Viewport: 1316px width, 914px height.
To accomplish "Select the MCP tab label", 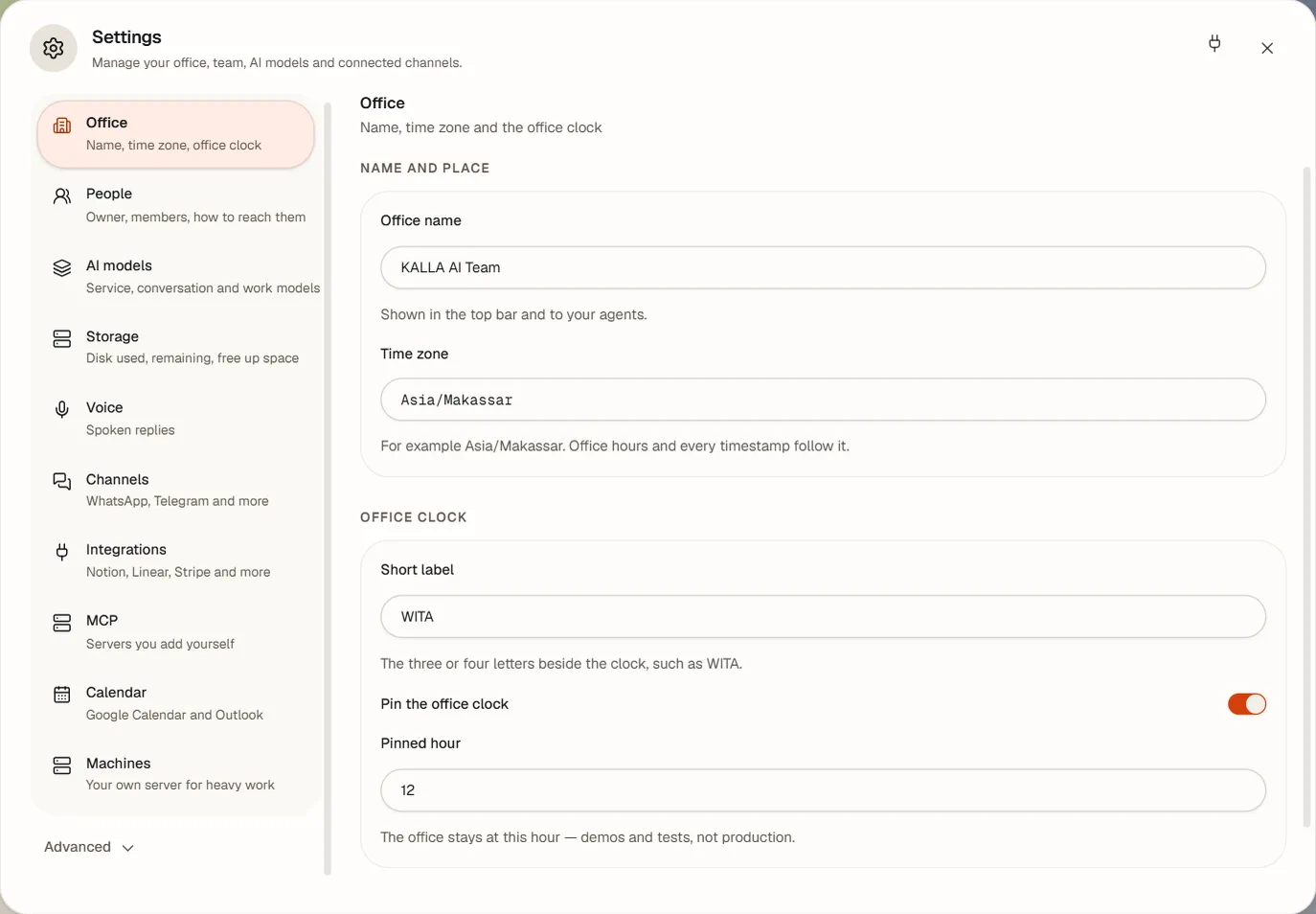I will (102, 621).
